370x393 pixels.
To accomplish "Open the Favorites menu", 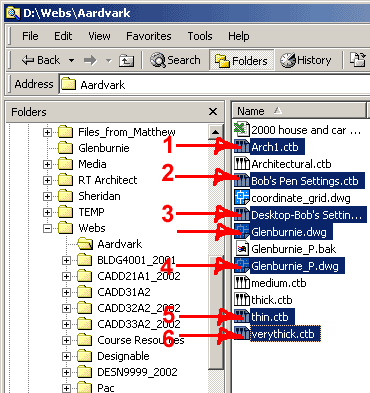I will [x=149, y=36].
